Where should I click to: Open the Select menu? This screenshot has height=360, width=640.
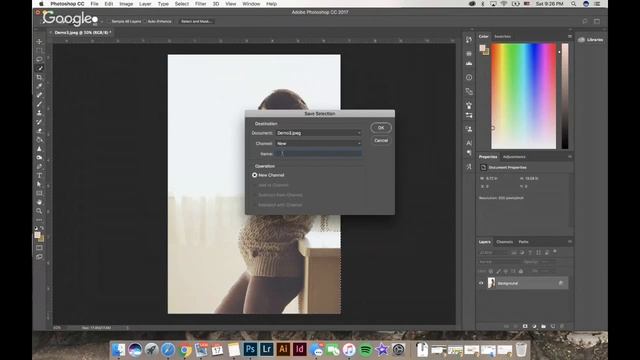[x=182, y=4]
